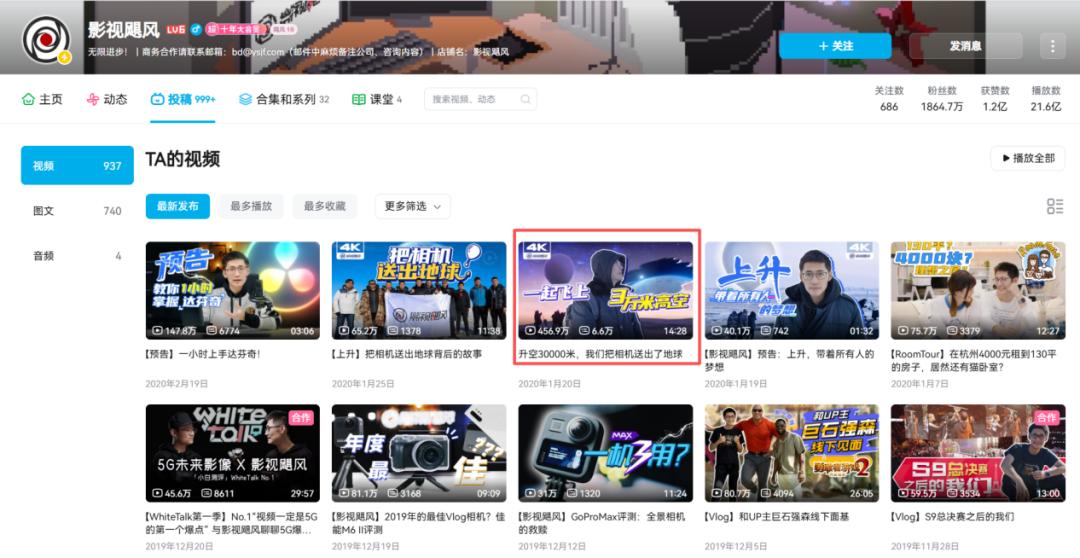Viewport: 1080px width, 558px height.
Task: Open thumbnail of 2019年度最佳Vlog相机 video
Action: (419, 453)
